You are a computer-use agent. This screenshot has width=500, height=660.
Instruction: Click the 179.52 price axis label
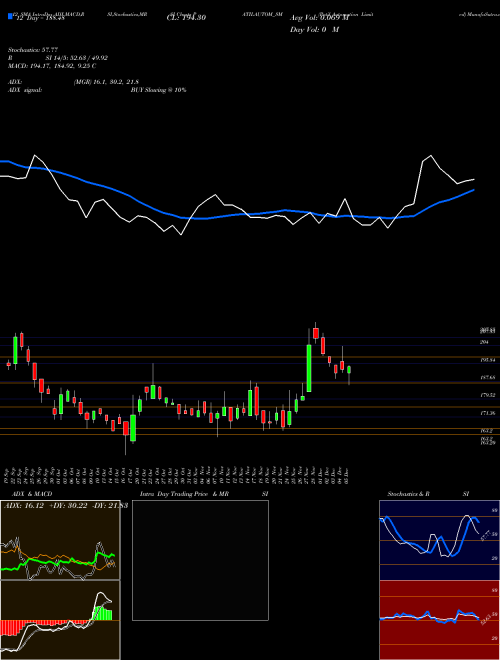click(487, 395)
